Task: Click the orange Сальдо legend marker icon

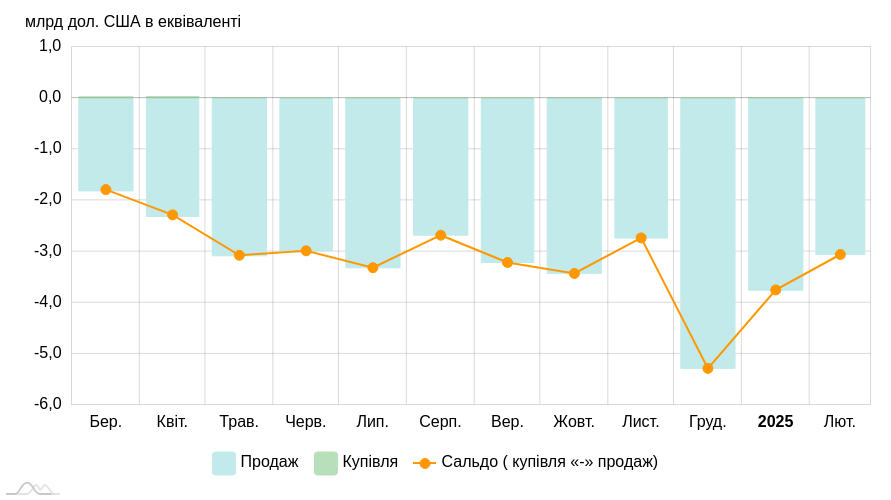Action: click(425, 463)
